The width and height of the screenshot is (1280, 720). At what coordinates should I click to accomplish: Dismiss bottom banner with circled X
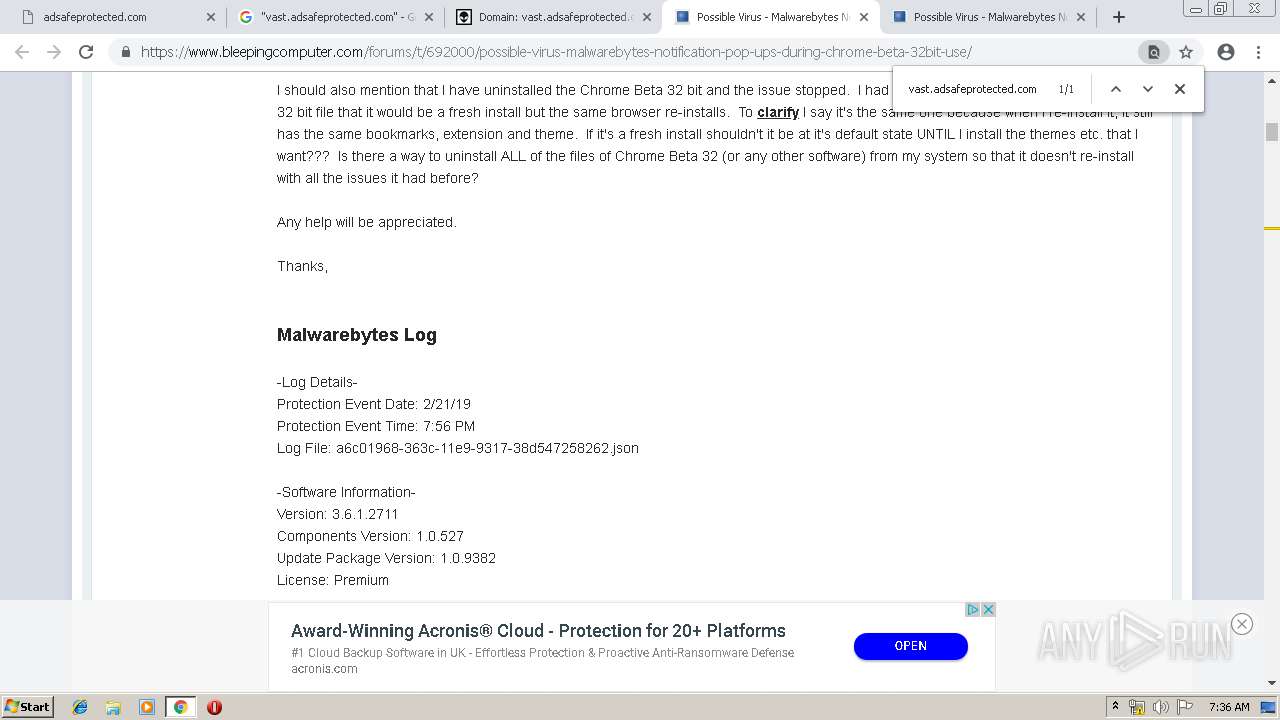pos(1242,624)
